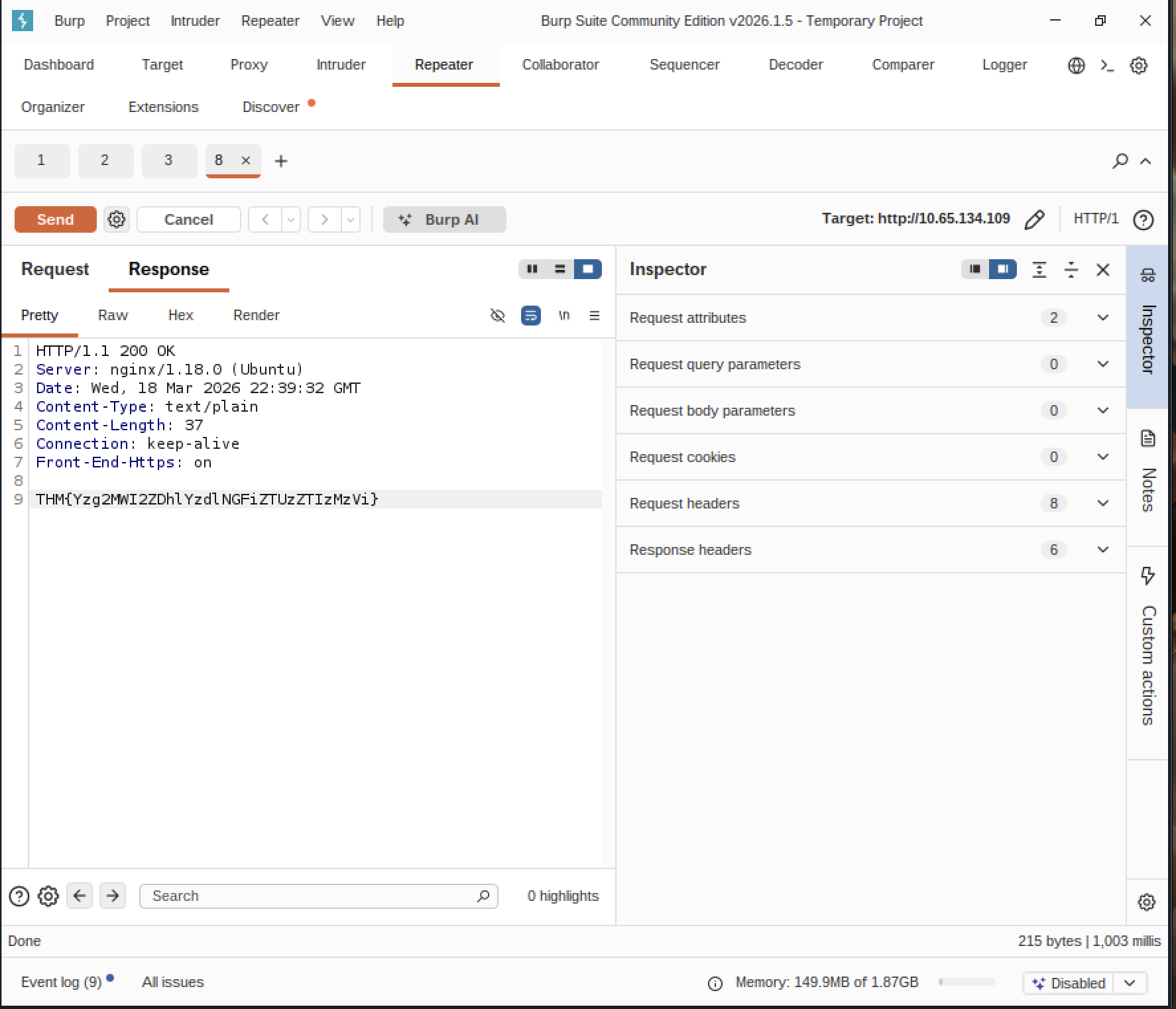Toggle show \n newline characters
Image resolution: width=1176 pixels, height=1009 pixels.
564,316
